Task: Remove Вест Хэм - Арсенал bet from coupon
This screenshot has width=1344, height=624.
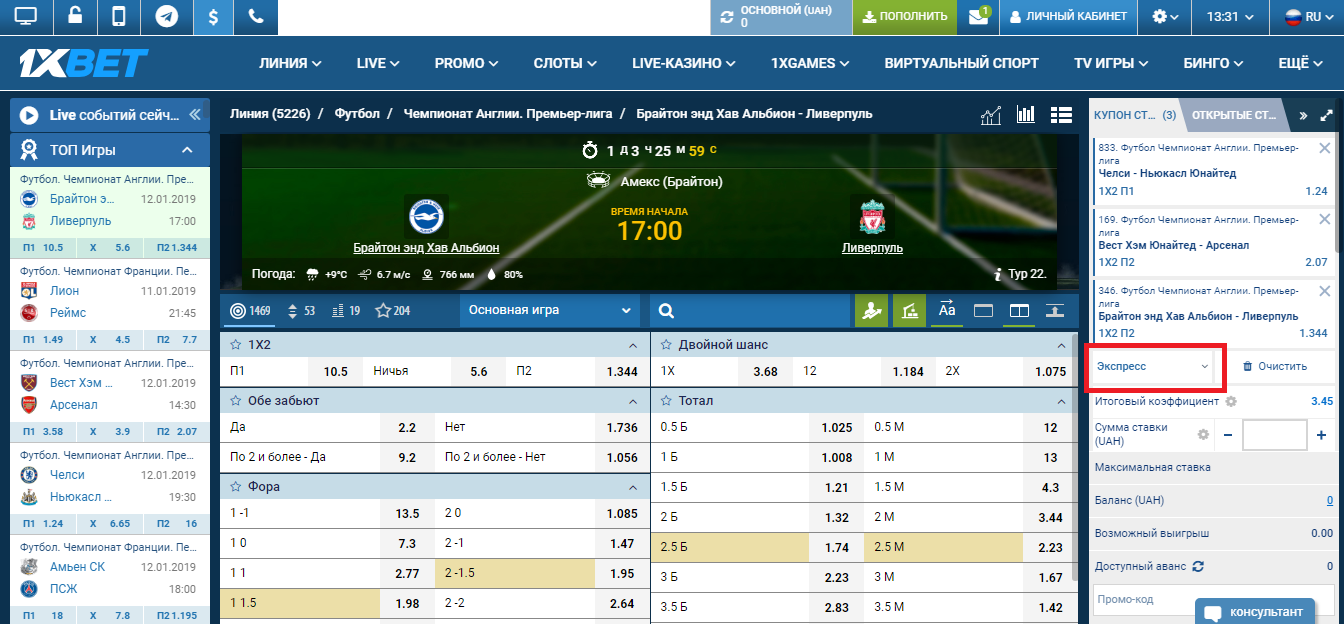Action: (1325, 221)
